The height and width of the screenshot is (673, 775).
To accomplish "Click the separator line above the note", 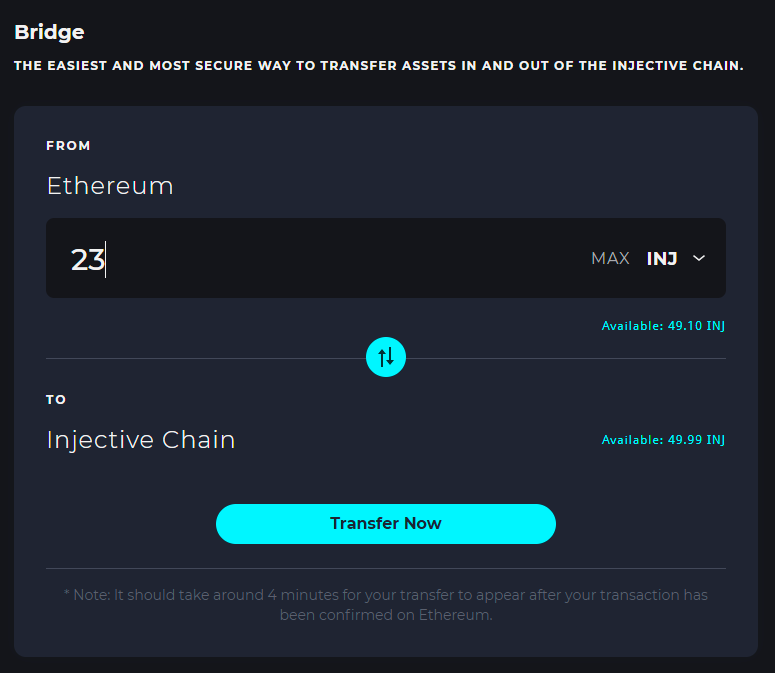I will pyautogui.click(x=386, y=568).
